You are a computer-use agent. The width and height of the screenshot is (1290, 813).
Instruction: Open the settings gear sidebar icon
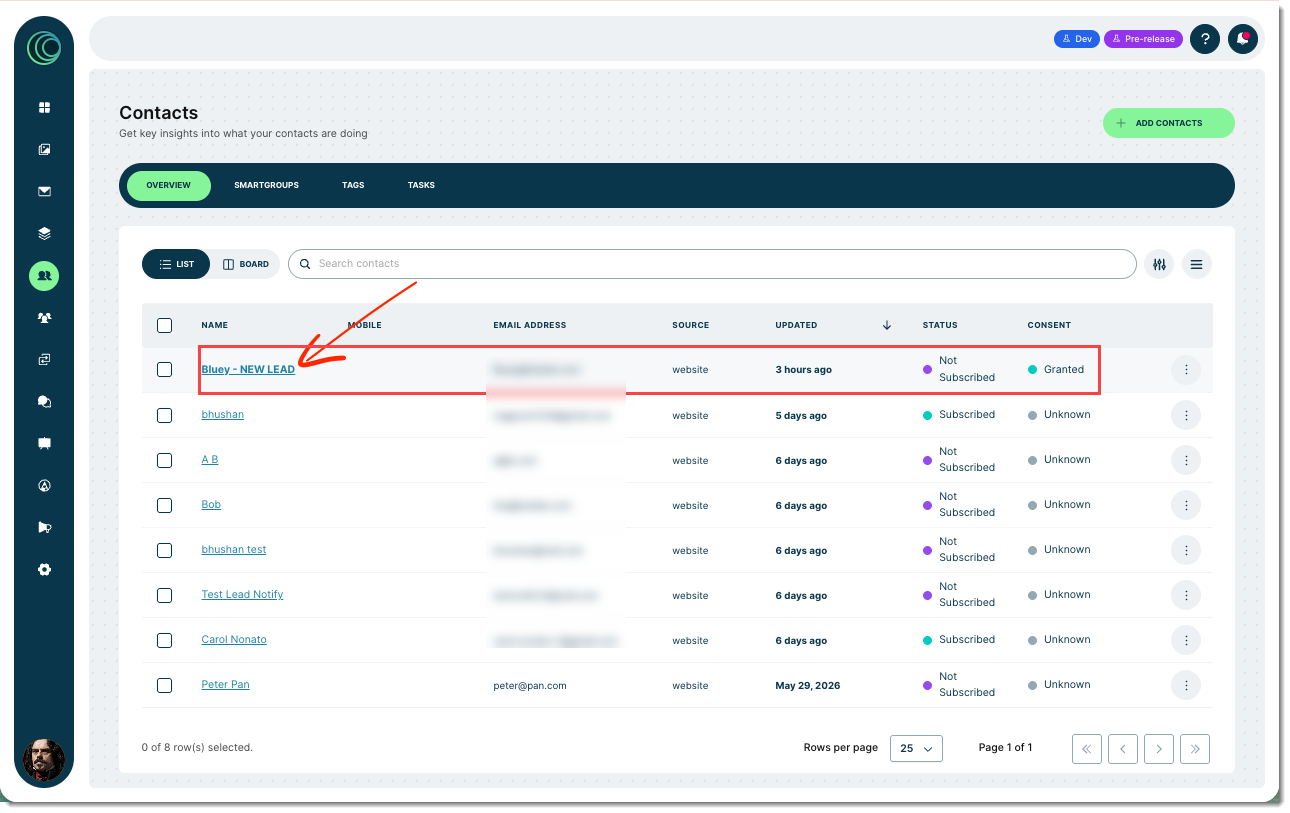44,570
